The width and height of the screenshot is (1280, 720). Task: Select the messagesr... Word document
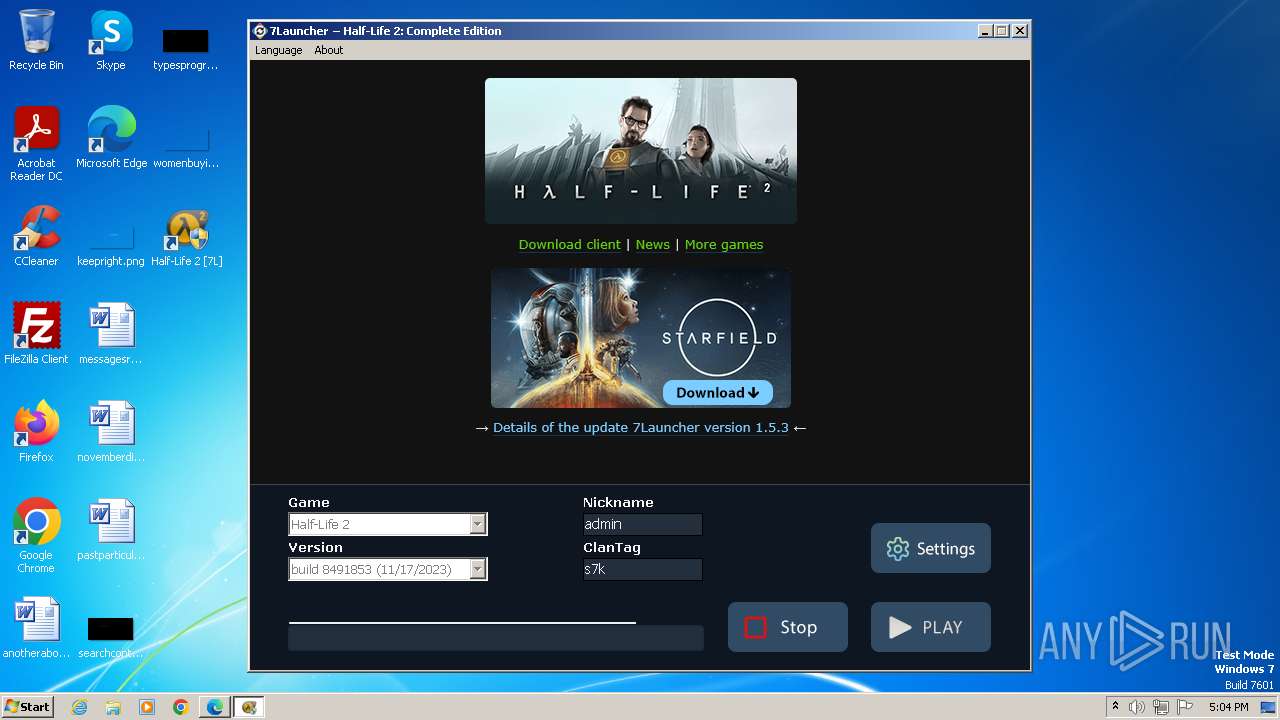tap(111, 334)
